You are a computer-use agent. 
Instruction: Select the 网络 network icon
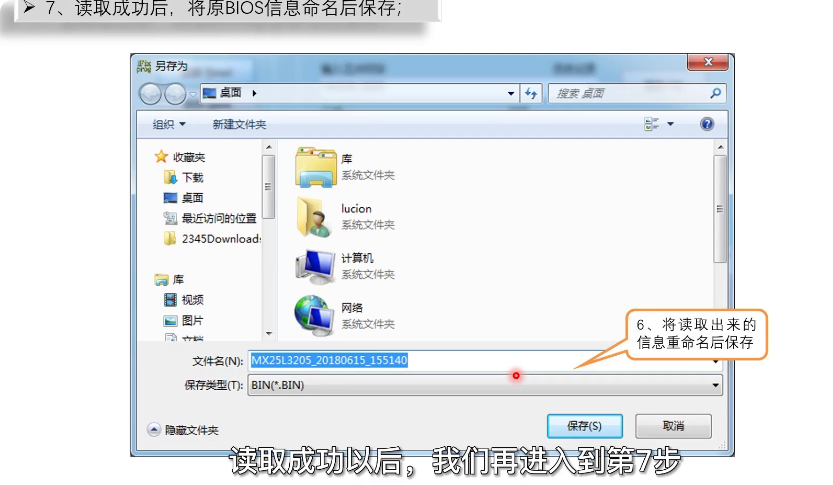[x=316, y=314]
